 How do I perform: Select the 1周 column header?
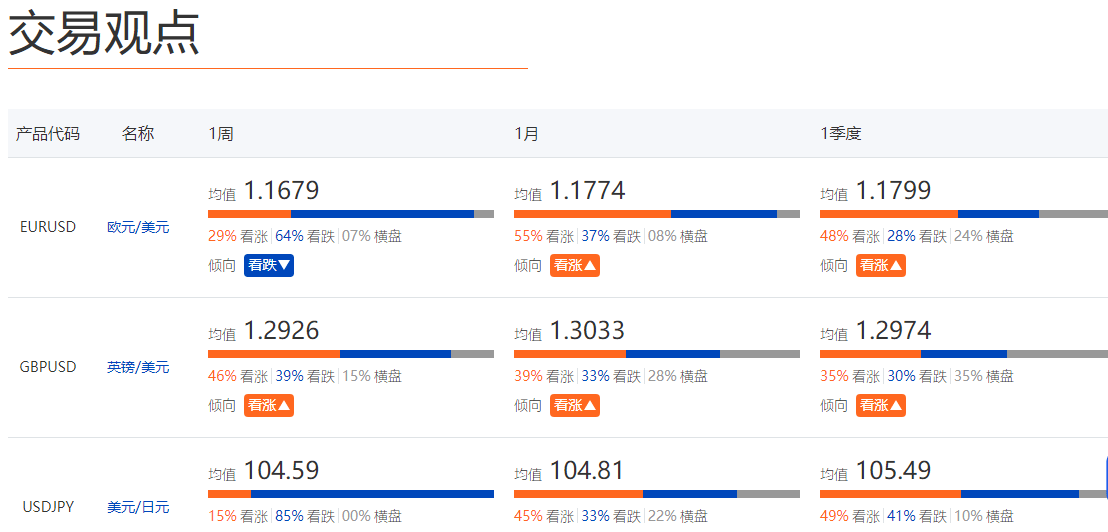(221, 133)
